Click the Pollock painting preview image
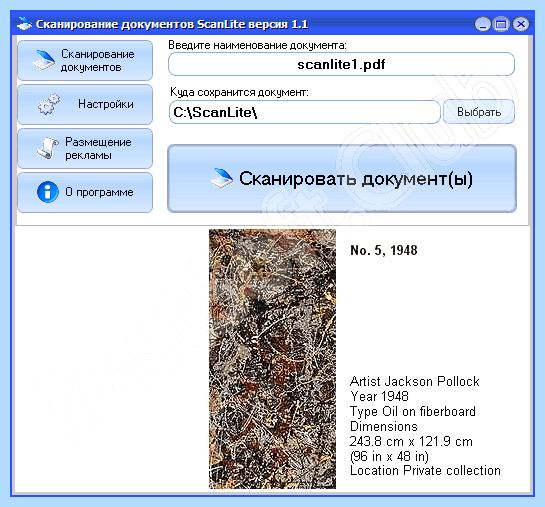Screen dimensions: 545x507 [272, 359]
